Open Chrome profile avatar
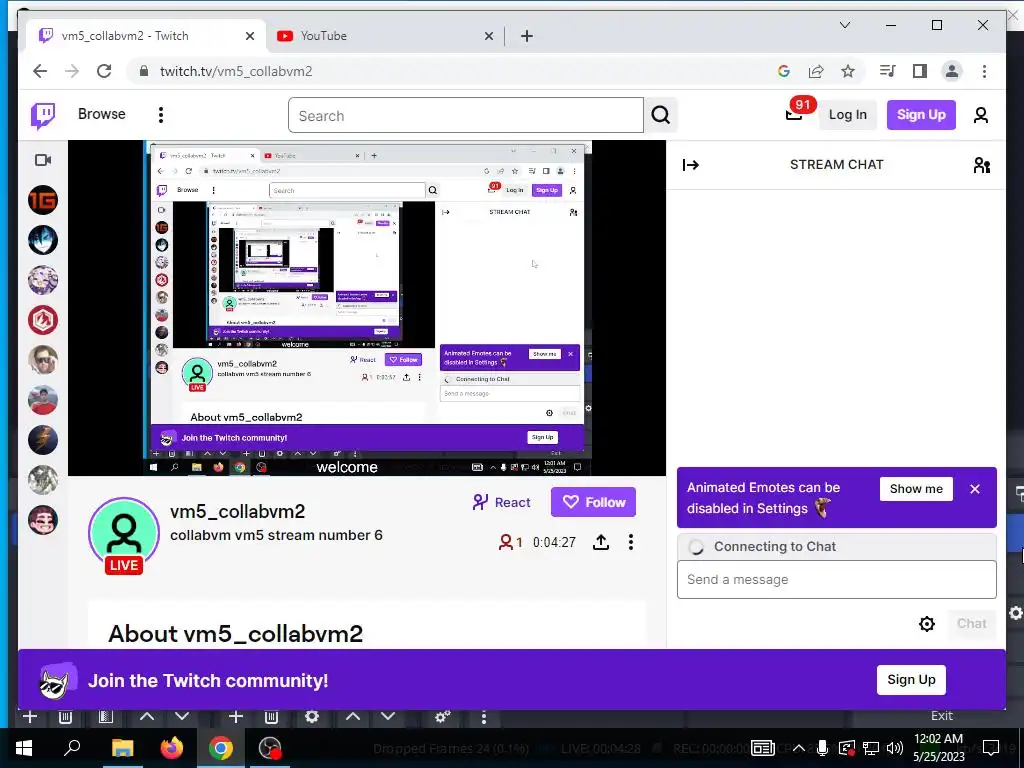This screenshot has width=1024, height=768. 952,71
